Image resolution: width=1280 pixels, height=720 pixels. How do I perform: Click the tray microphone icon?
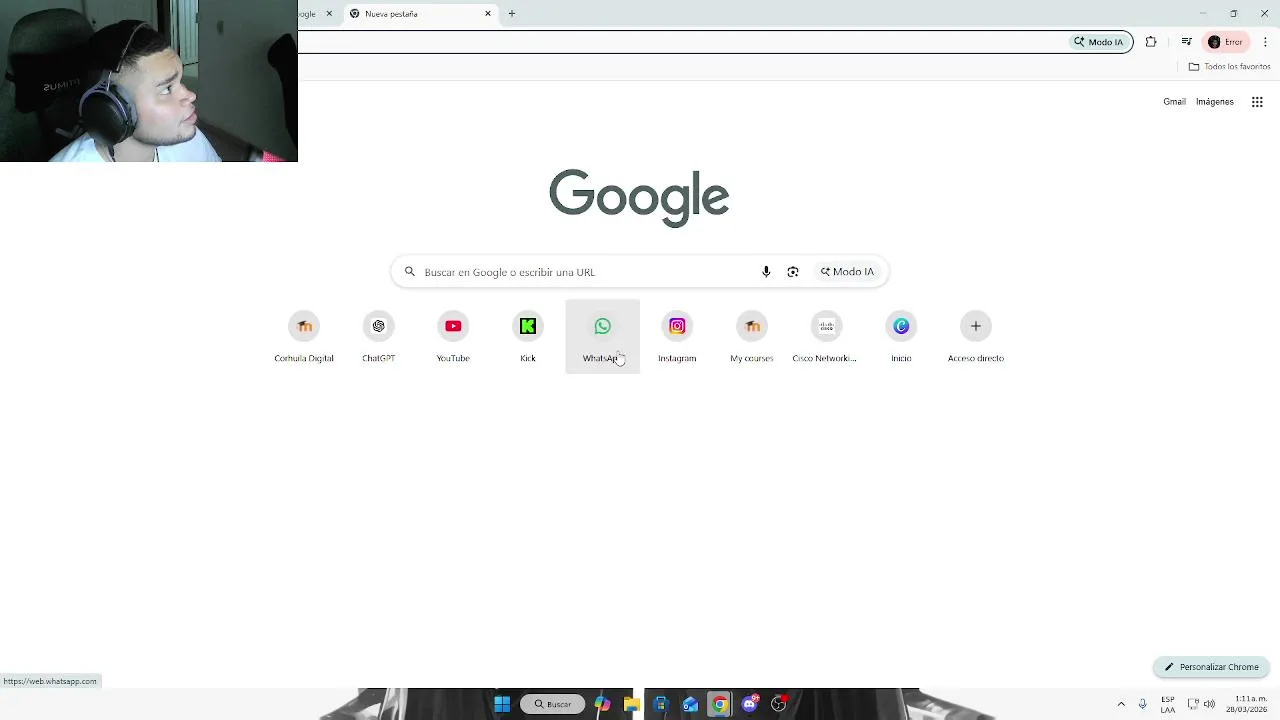coord(1142,704)
